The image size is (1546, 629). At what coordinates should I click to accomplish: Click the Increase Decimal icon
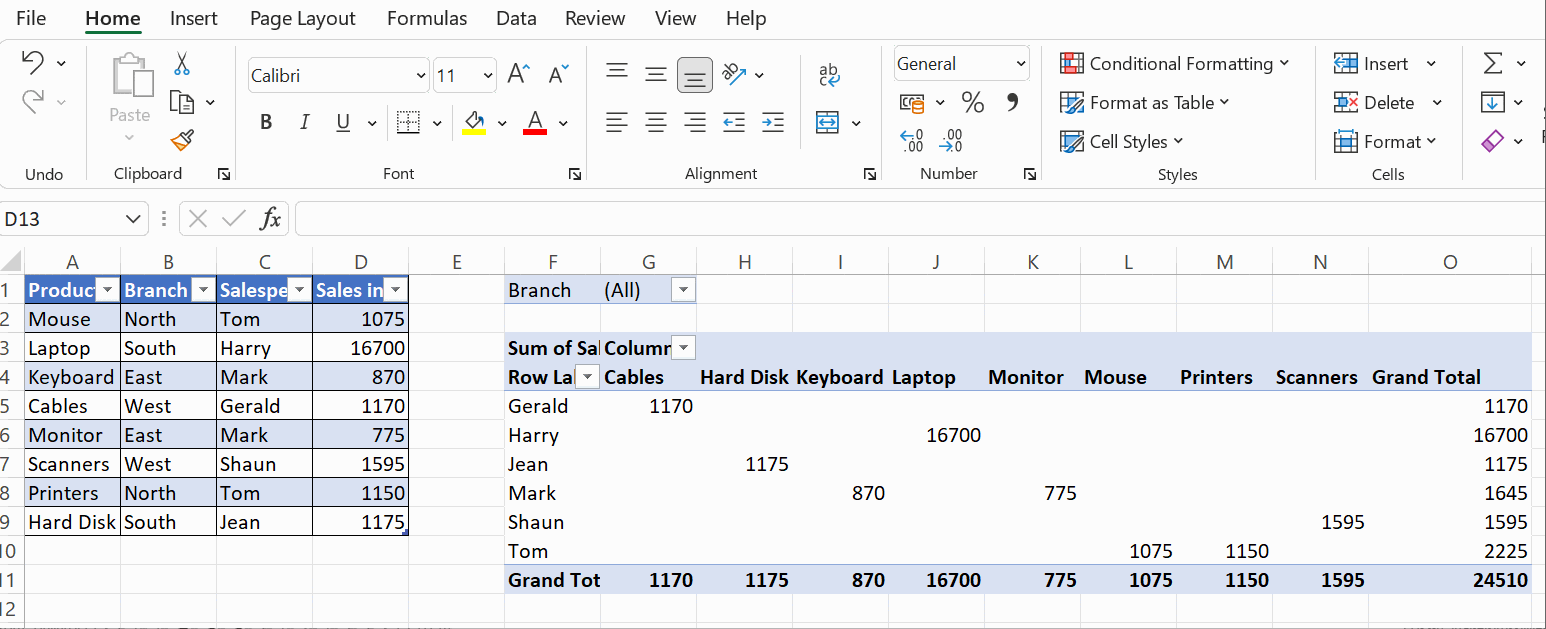(911, 141)
